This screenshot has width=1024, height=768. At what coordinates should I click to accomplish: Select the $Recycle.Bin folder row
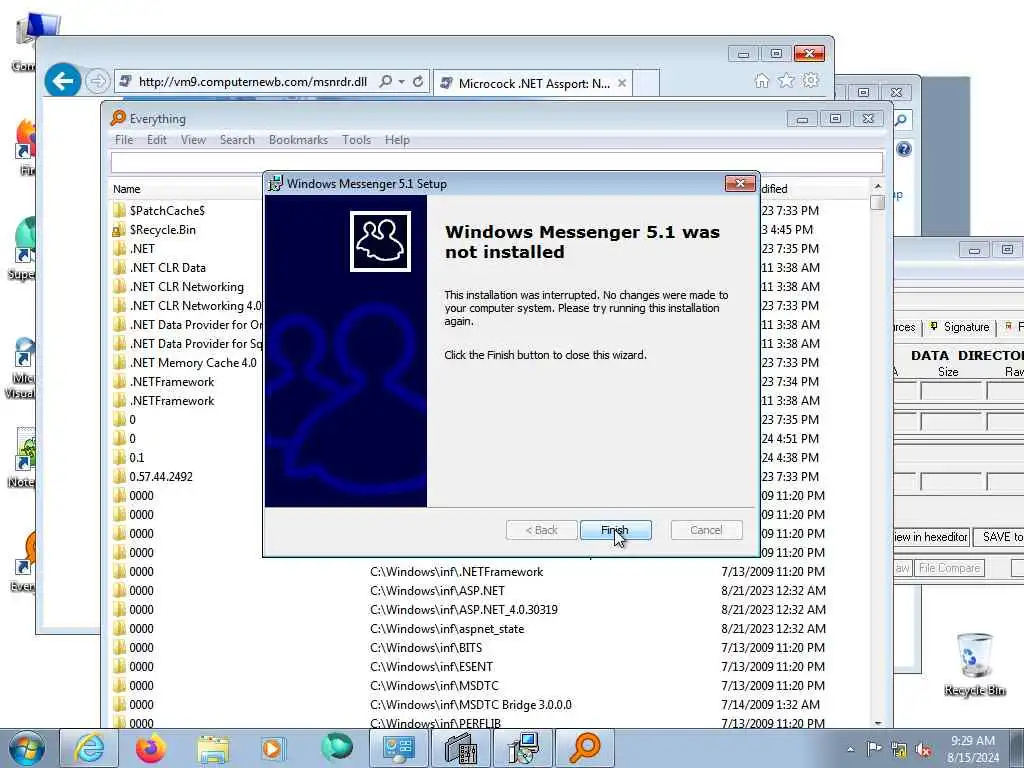tap(163, 230)
